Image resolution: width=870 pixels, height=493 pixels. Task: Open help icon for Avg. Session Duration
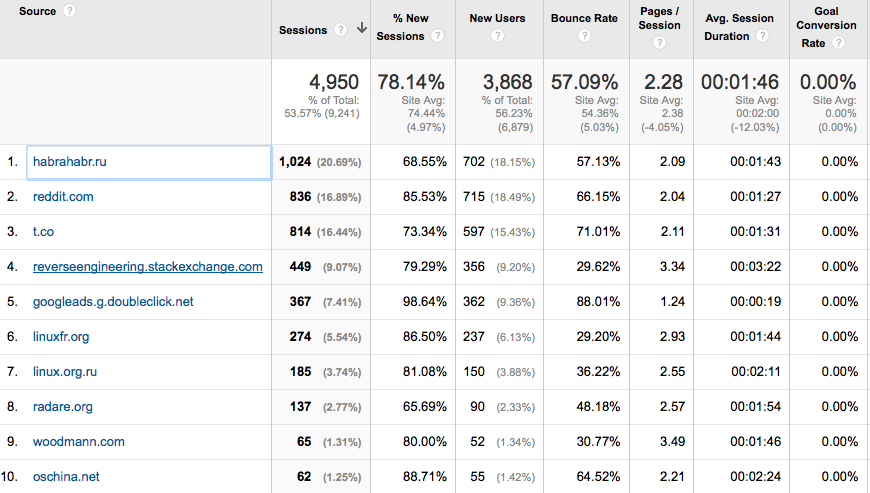pos(762,36)
